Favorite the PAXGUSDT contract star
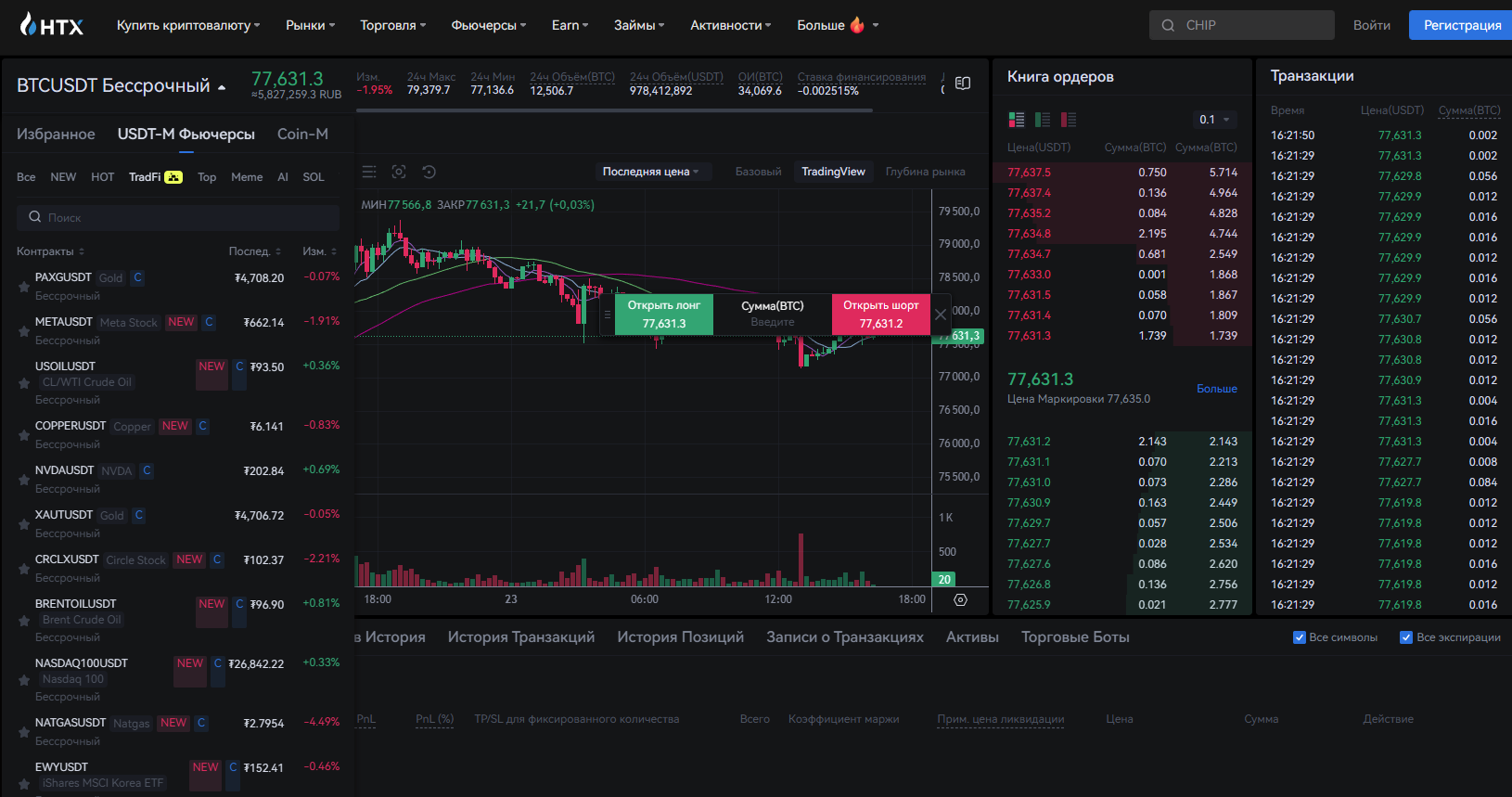The width and height of the screenshot is (1512, 797). 24,287
